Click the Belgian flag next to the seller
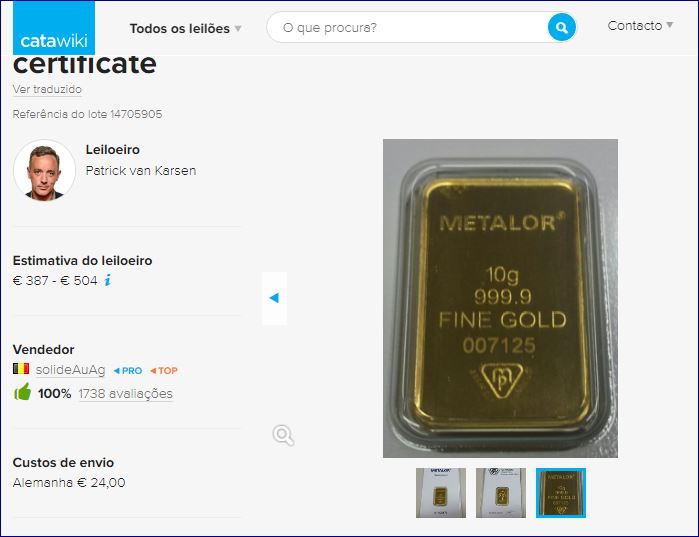 coord(21,369)
